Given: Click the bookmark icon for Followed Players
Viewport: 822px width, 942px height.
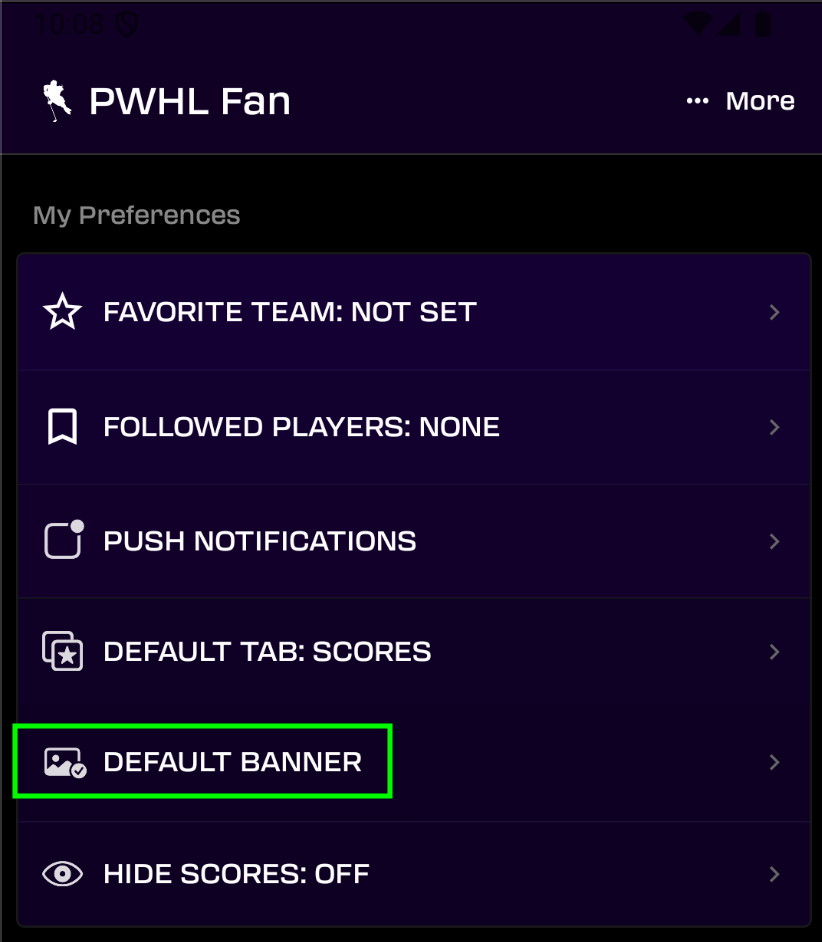Looking at the screenshot, I should 62,426.
